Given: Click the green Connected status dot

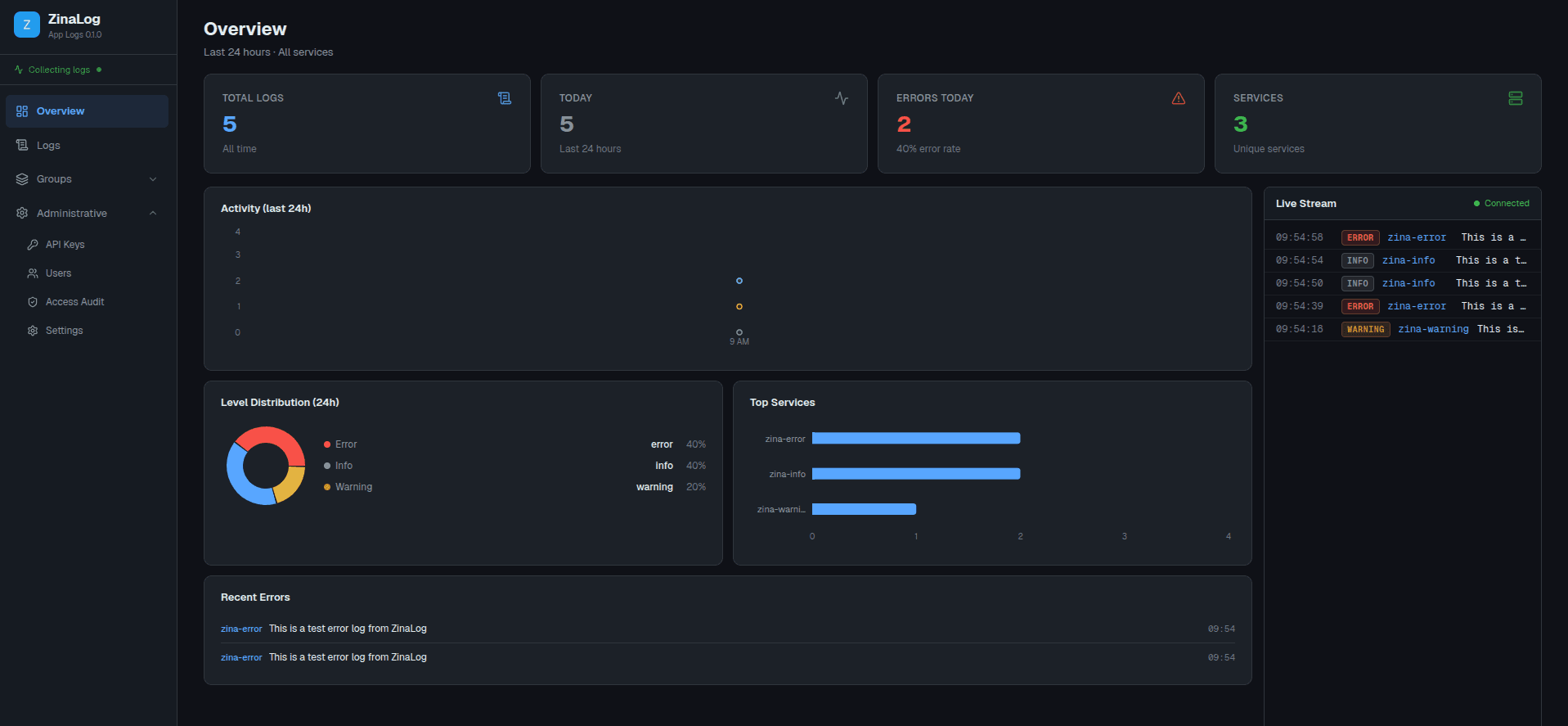Looking at the screenshot, I should [1476, 204].
